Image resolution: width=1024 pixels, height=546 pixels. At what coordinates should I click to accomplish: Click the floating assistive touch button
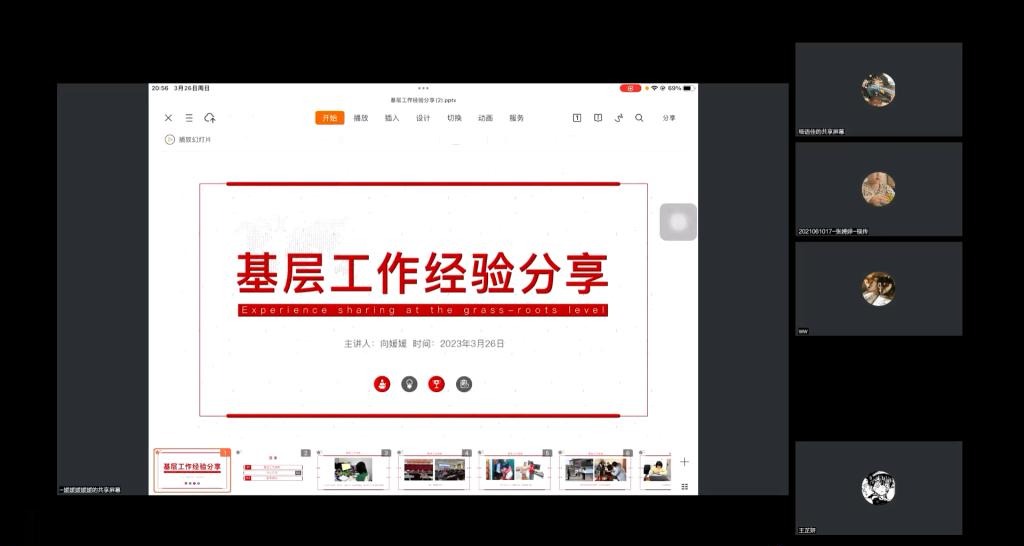click(678, 222)
